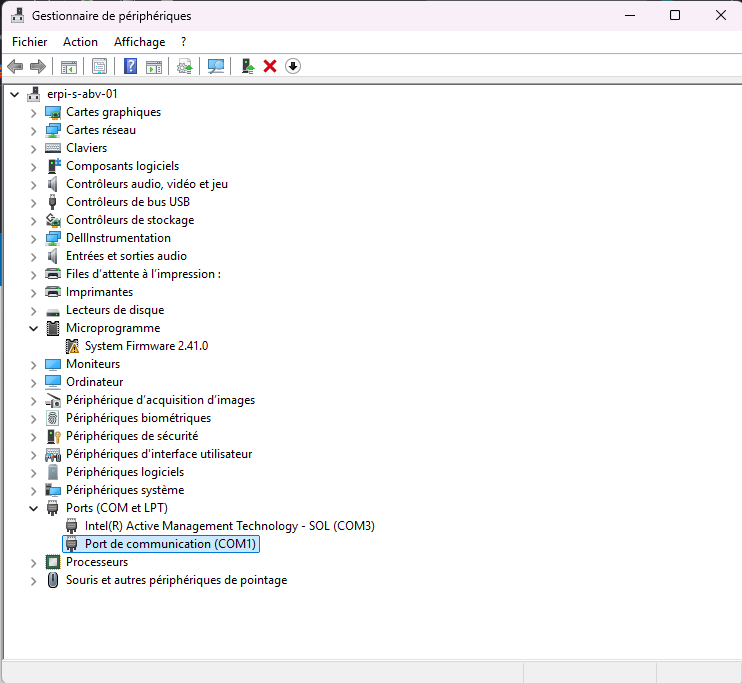Open the Affichage menu
The image size is (742, 683).
139,42
